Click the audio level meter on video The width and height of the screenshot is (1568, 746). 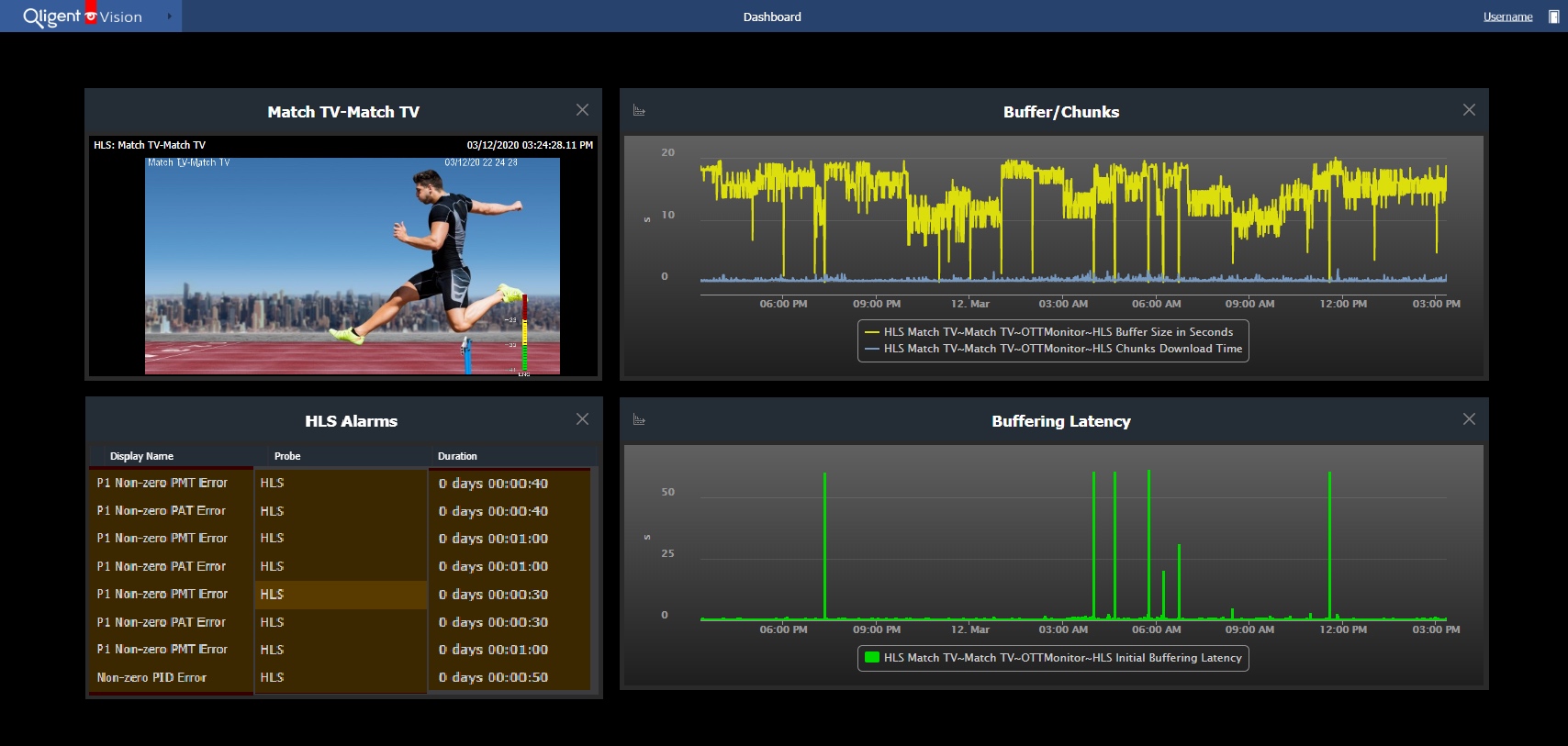(524, 333)
